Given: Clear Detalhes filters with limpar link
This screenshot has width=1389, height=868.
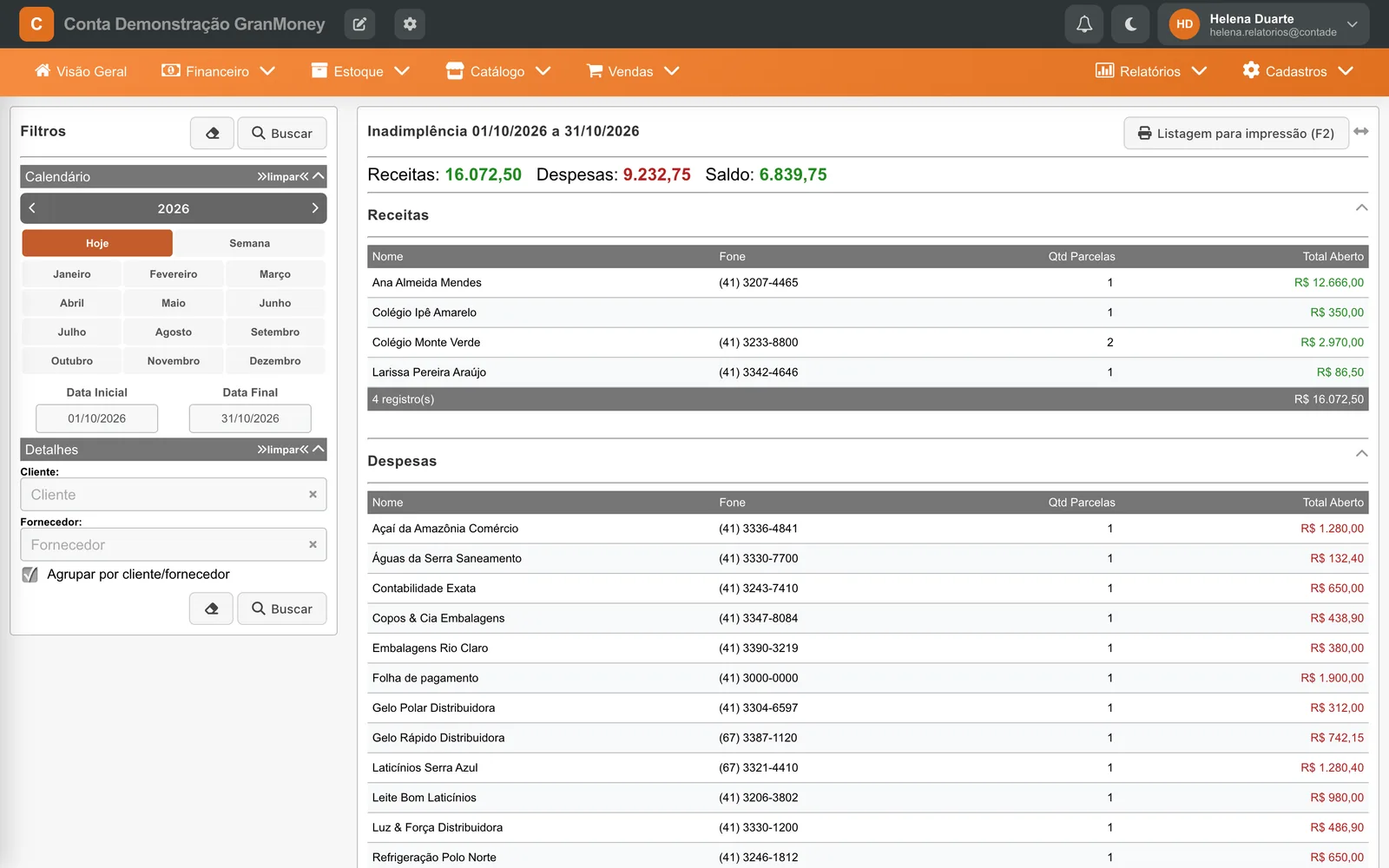Looking at the screenshot, I should [283, 450].
